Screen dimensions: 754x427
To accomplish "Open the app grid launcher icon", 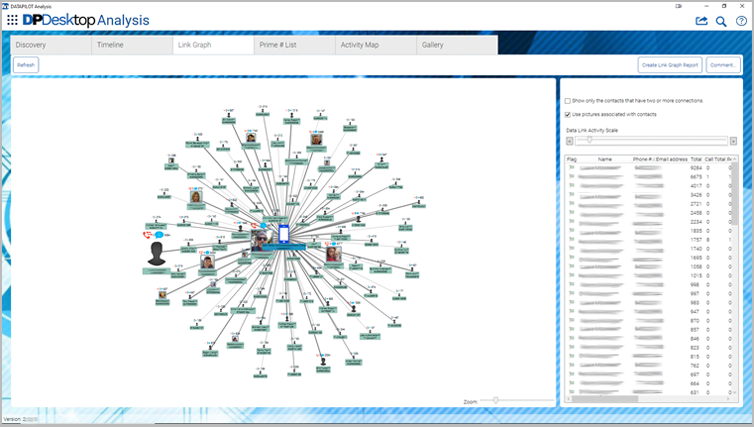I will pyautogui.click(x=12, y=20).
